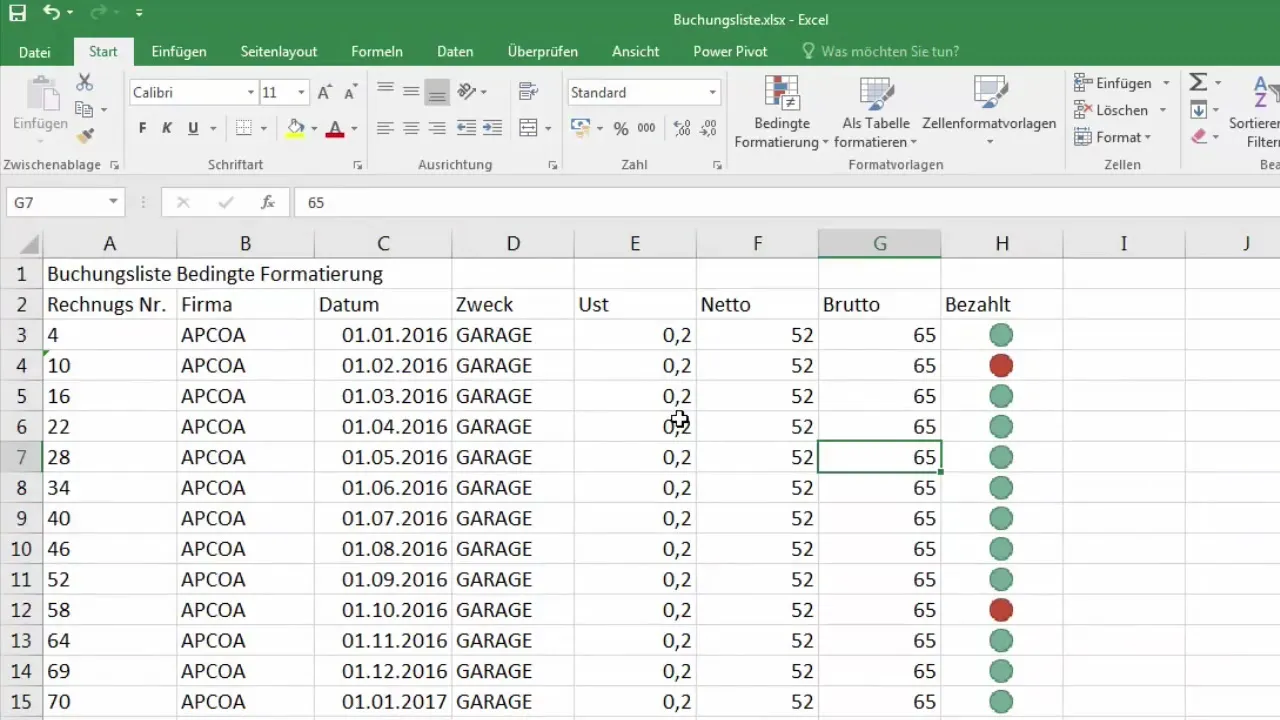This screenshot has width=1280, height=720.
Task: Click the fill down arrow icon
Action: [x=1198, y=110]
